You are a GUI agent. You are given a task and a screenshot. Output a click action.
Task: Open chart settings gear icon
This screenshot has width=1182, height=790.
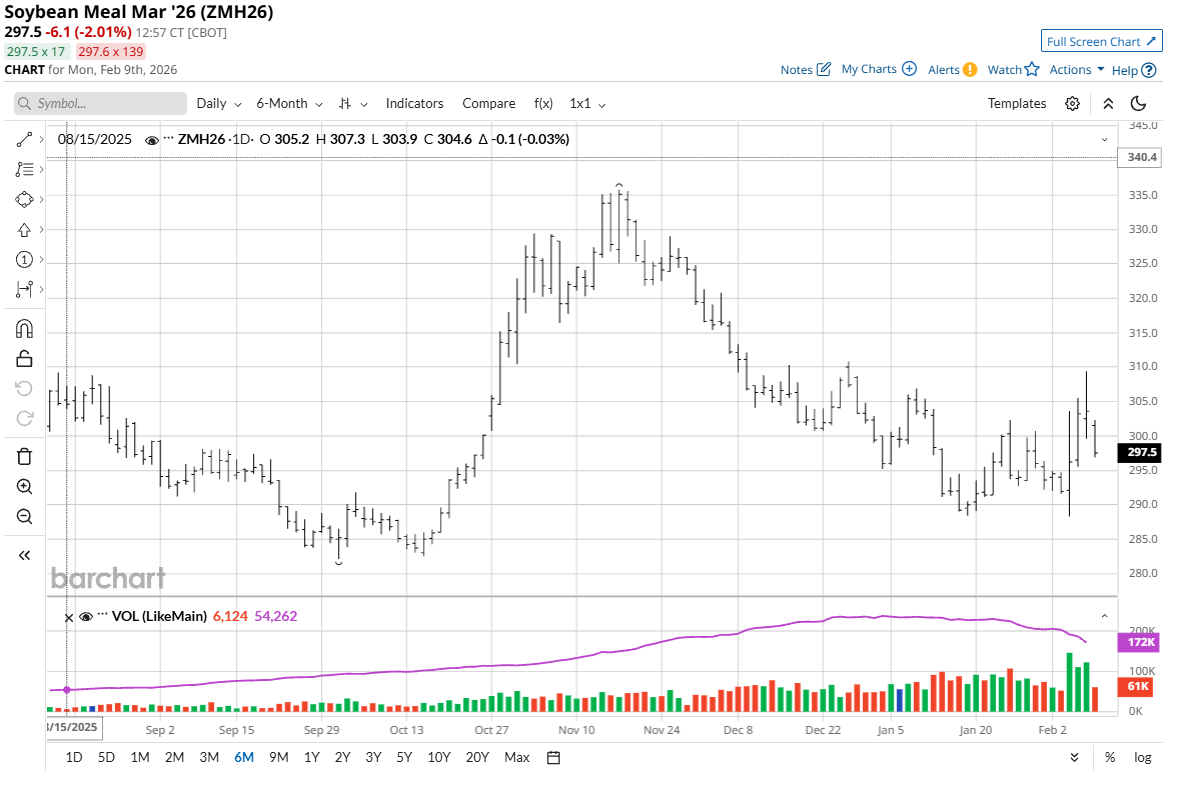click(1073, 104)
